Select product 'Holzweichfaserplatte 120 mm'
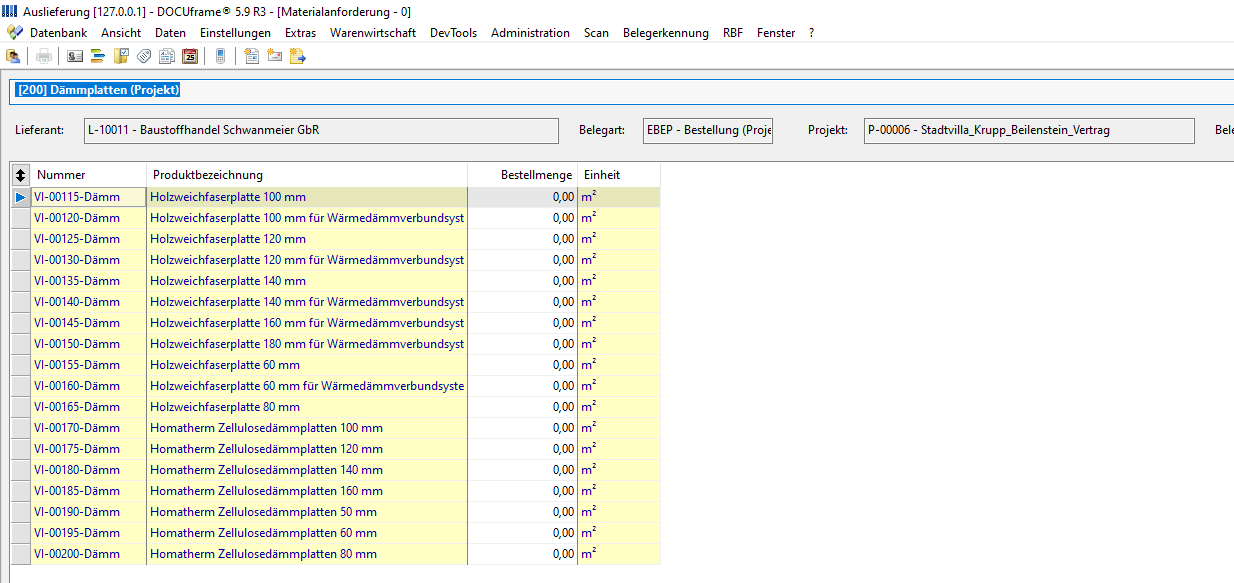 click(x=307, y=239)
